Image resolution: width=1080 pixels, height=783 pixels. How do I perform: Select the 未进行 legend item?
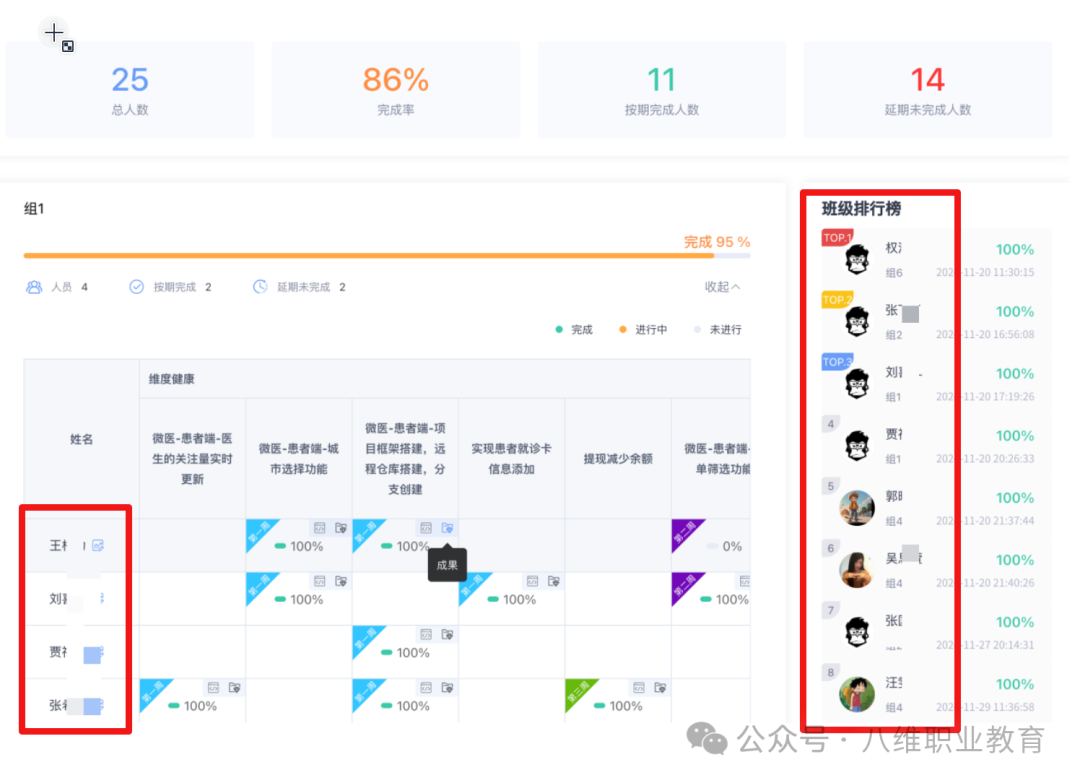click(718, 329)
